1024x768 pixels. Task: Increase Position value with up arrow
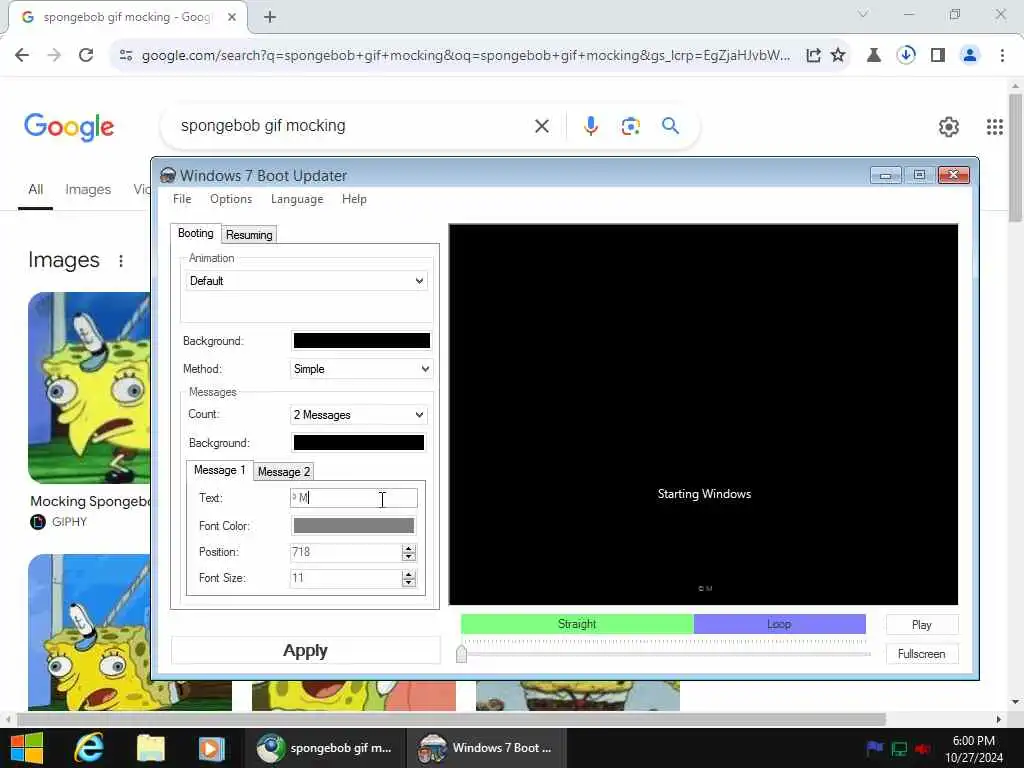[x=409, y=549]
